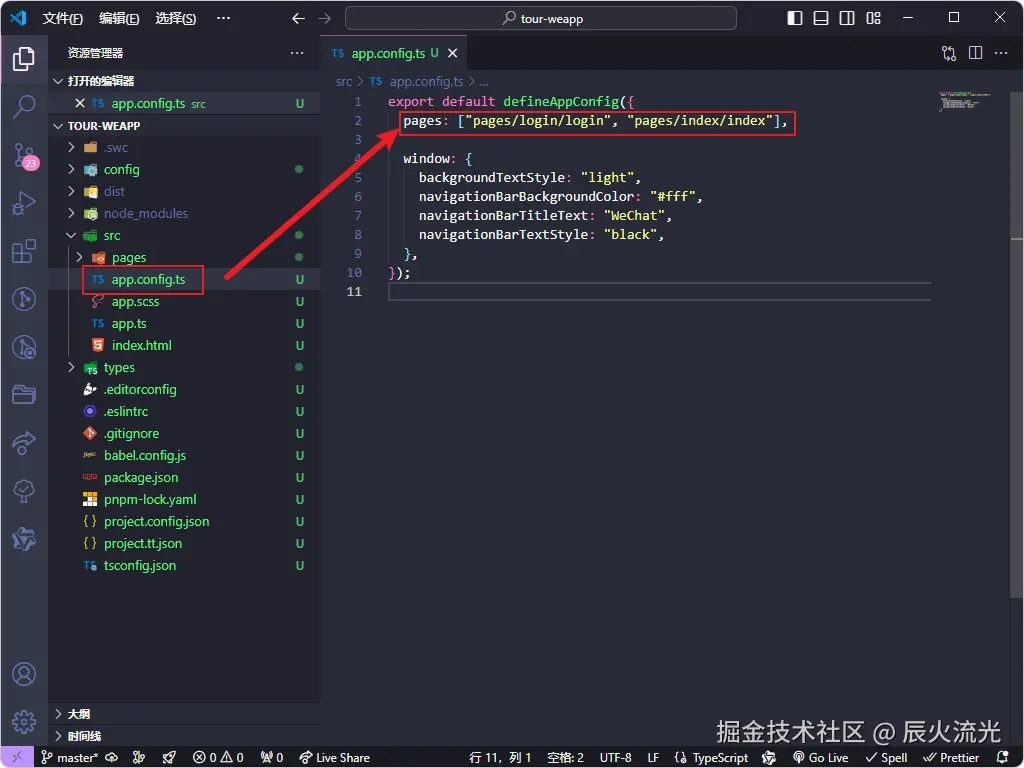Collapse the TOUR-WEAPP folder section
The height and width of the screenshot is (768, 1024).
[185, 125]
